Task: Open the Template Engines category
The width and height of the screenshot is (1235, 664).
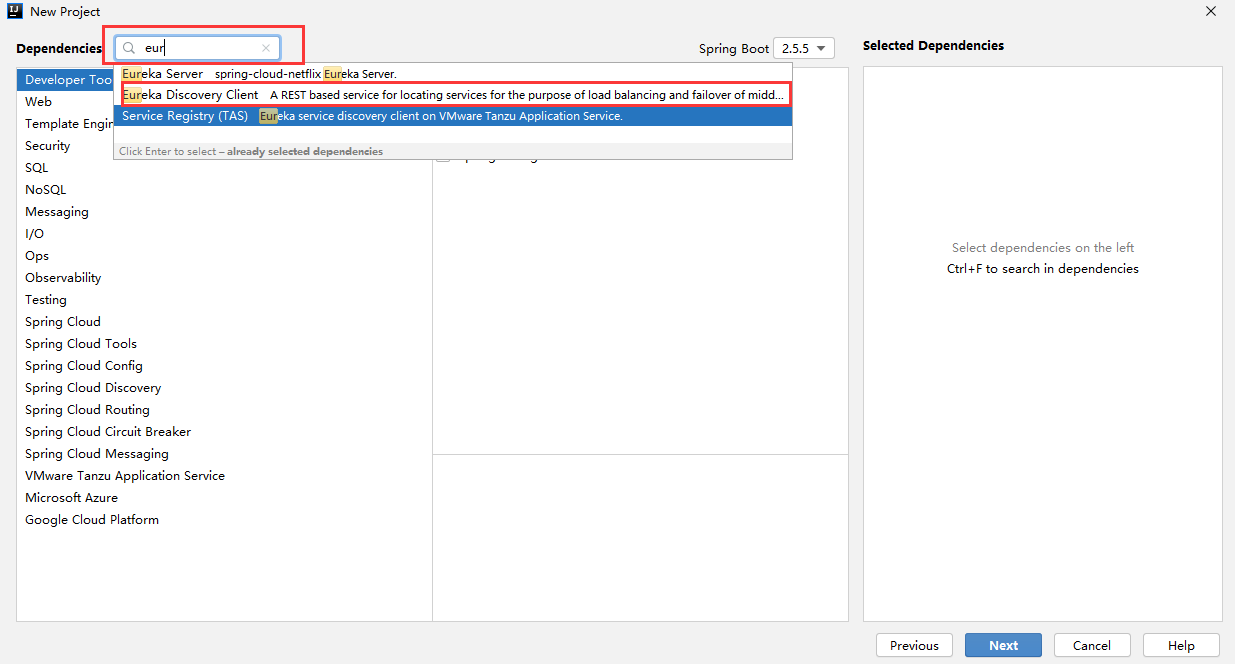Action: (x=66, y=124)
